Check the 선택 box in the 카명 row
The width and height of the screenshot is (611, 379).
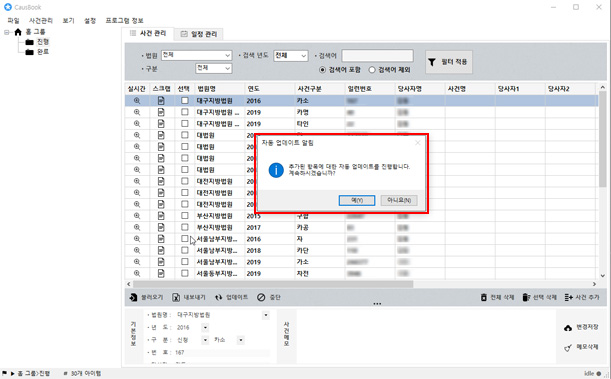(x=185, y=112)
